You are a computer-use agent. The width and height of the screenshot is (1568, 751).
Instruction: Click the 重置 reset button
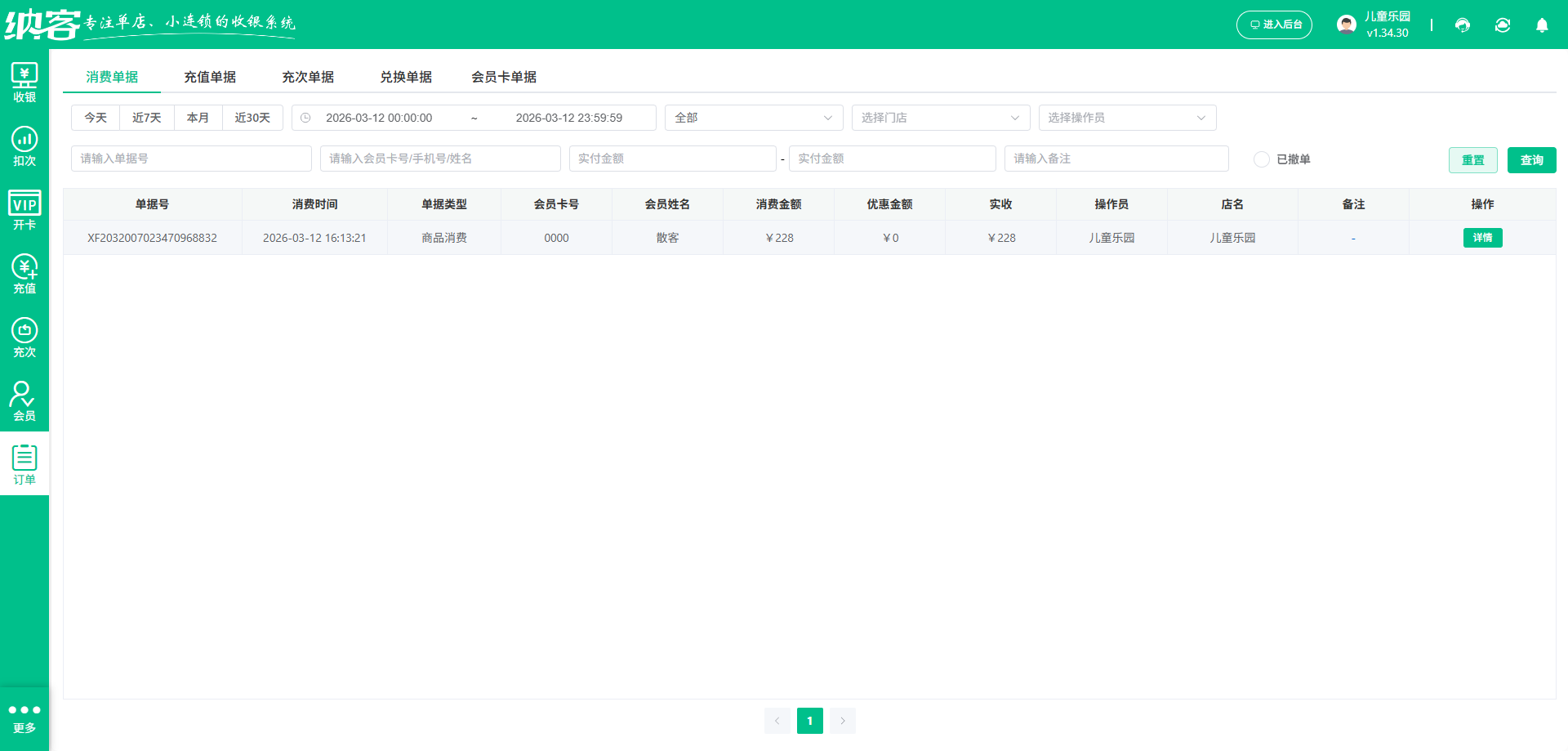tap(1473, 159)
